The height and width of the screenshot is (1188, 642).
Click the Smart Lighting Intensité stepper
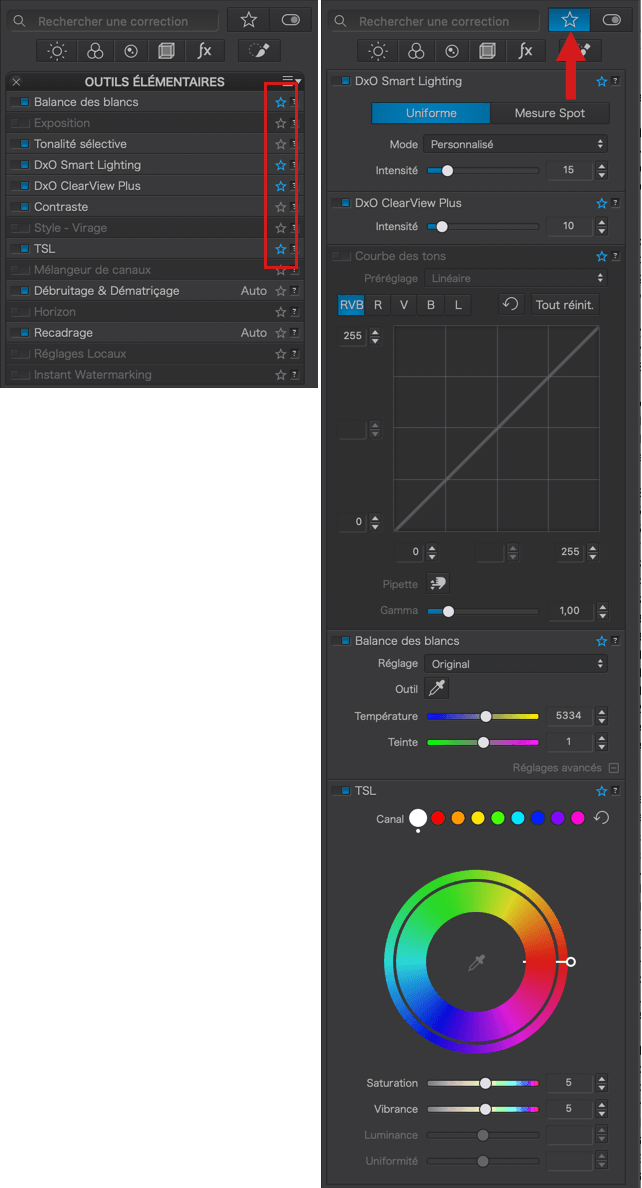(602, 170)
